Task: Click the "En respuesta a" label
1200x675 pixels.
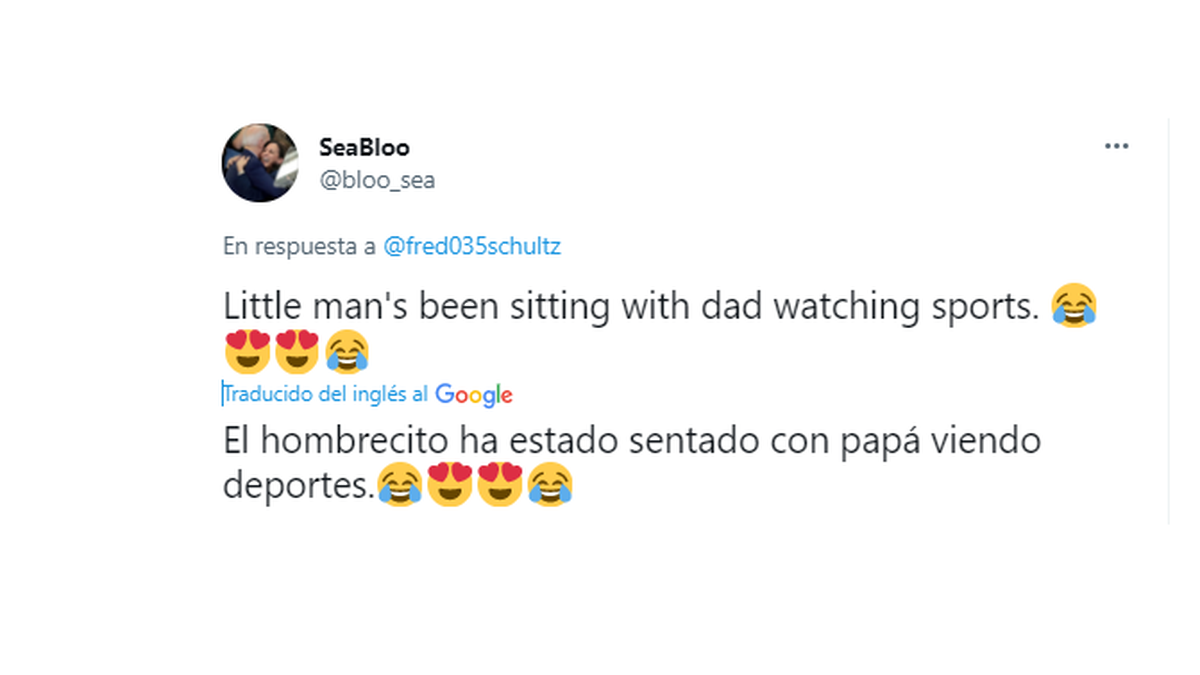Action: [x=299, y=247]
